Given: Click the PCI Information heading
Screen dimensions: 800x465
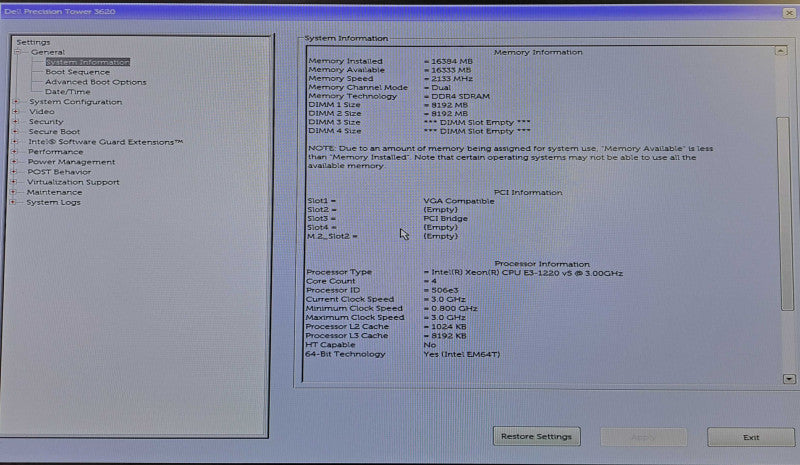Looking at the screenshot, I should pyautogui.click(x=528, y=192).
